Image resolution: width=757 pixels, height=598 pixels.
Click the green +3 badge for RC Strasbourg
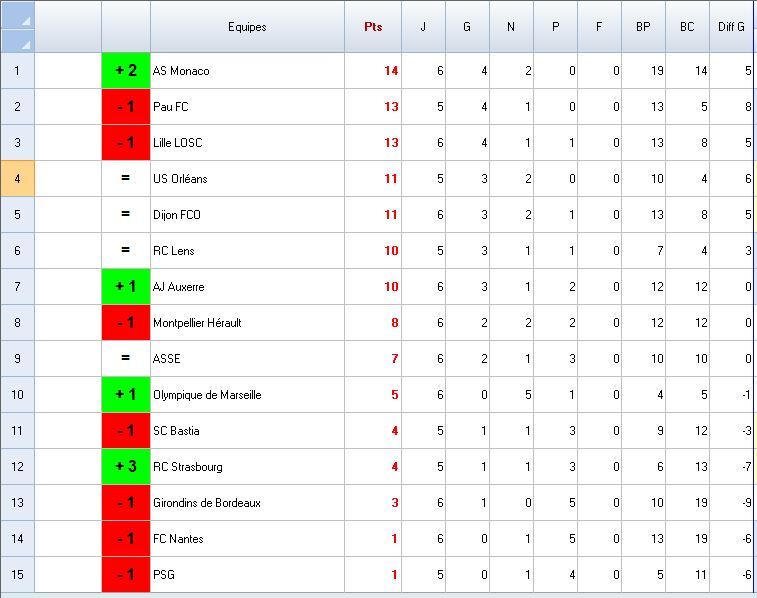[x=126, y=467]
